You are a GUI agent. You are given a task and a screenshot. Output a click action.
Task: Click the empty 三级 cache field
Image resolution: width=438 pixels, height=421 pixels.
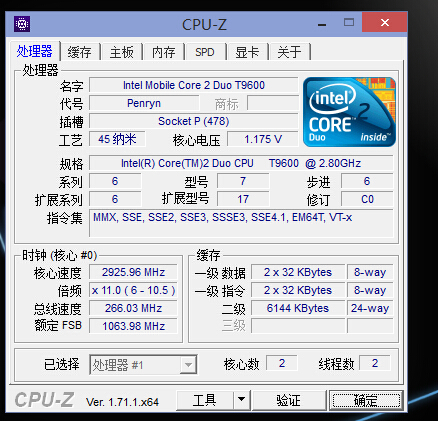click(x=298, y=326)
